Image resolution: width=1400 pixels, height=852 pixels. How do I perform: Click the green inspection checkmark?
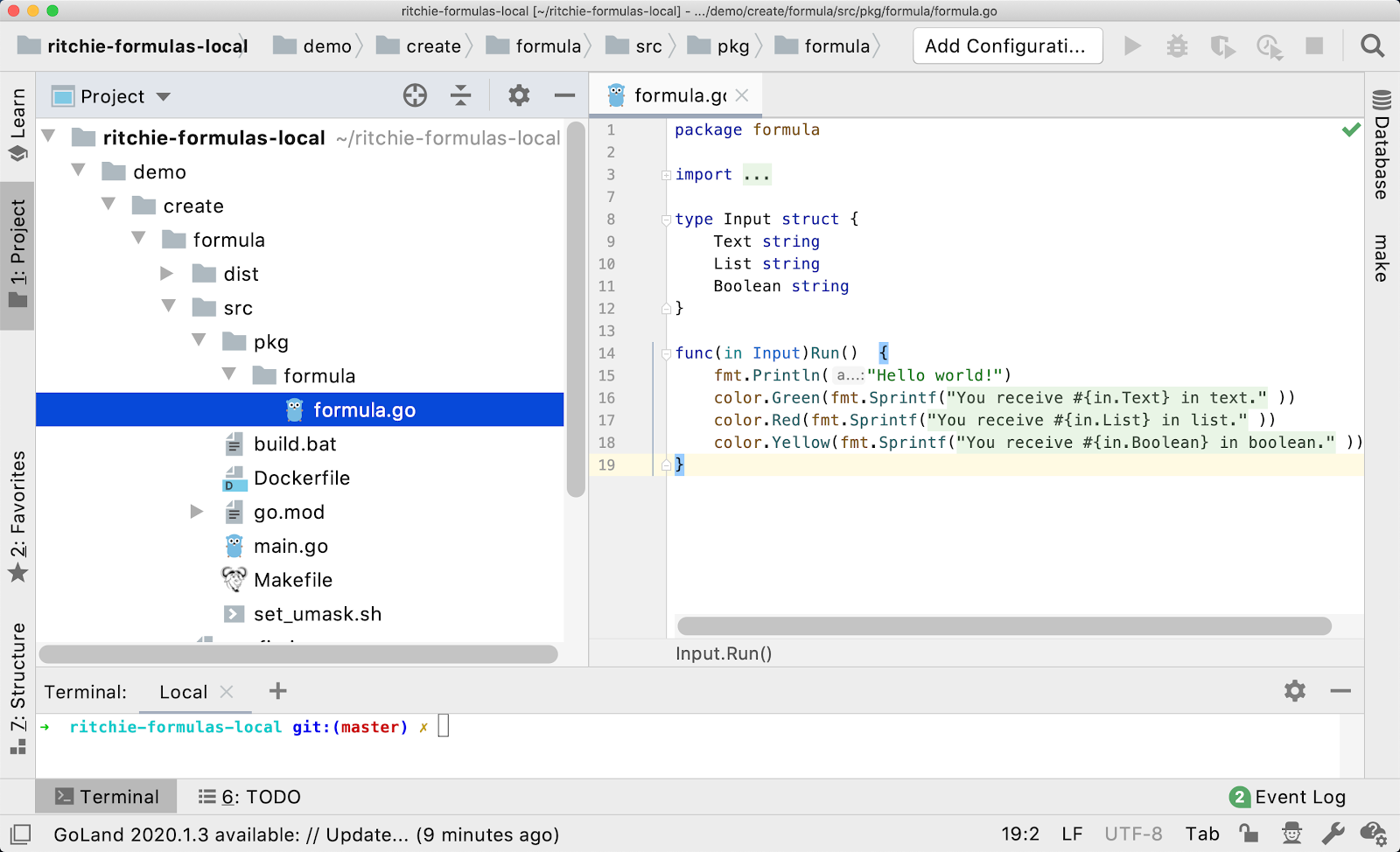[1351, 129]
